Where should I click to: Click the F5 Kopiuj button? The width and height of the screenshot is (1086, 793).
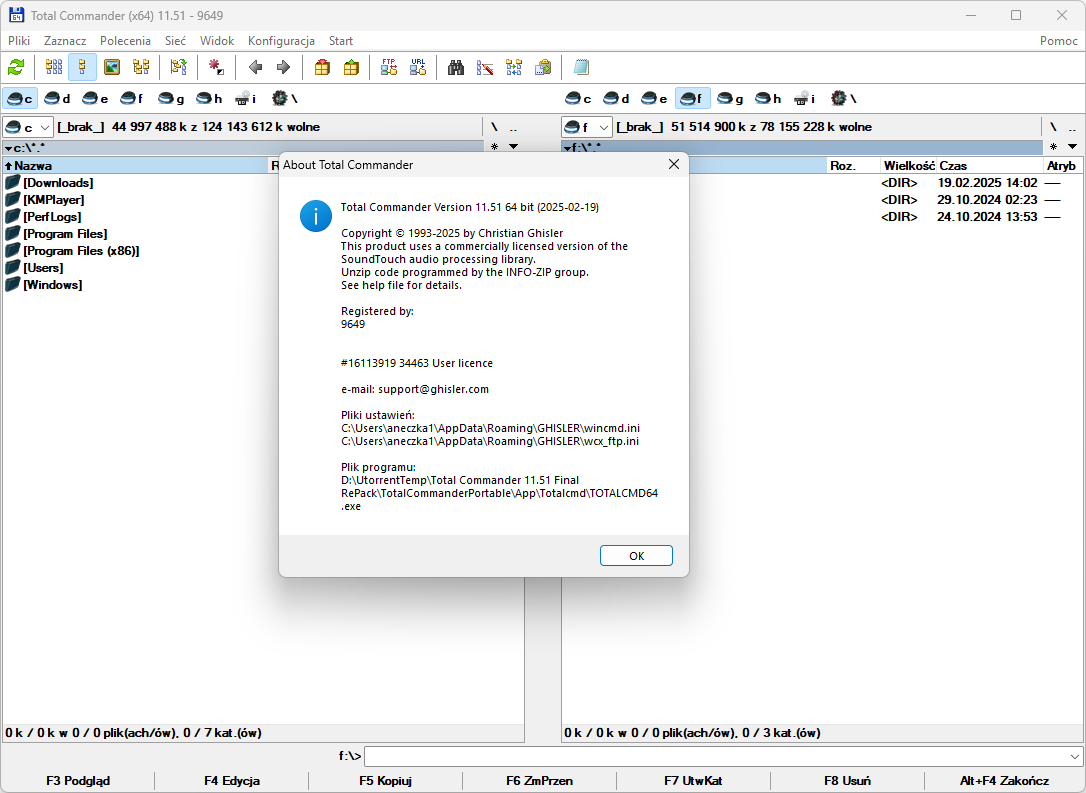(386, 781)
